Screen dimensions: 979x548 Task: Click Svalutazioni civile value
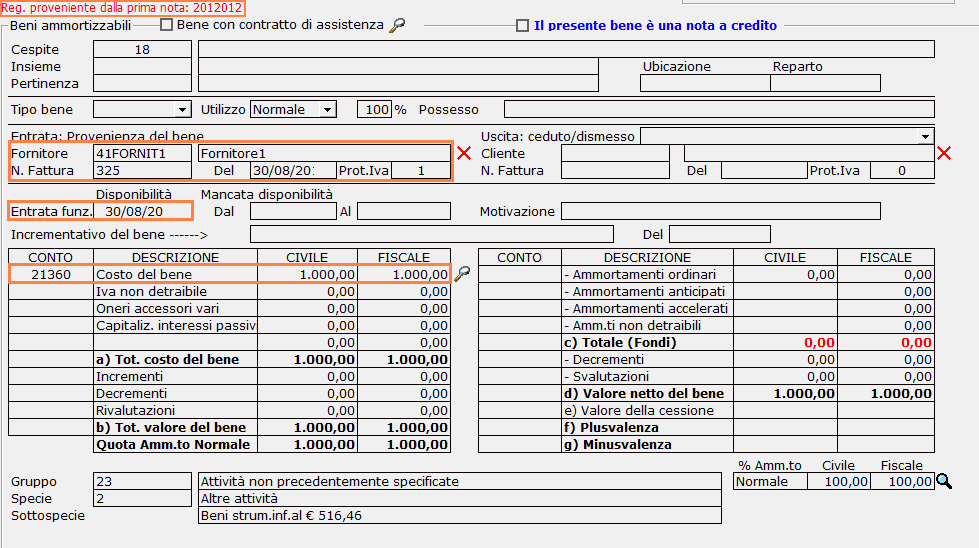click(785, 376)
